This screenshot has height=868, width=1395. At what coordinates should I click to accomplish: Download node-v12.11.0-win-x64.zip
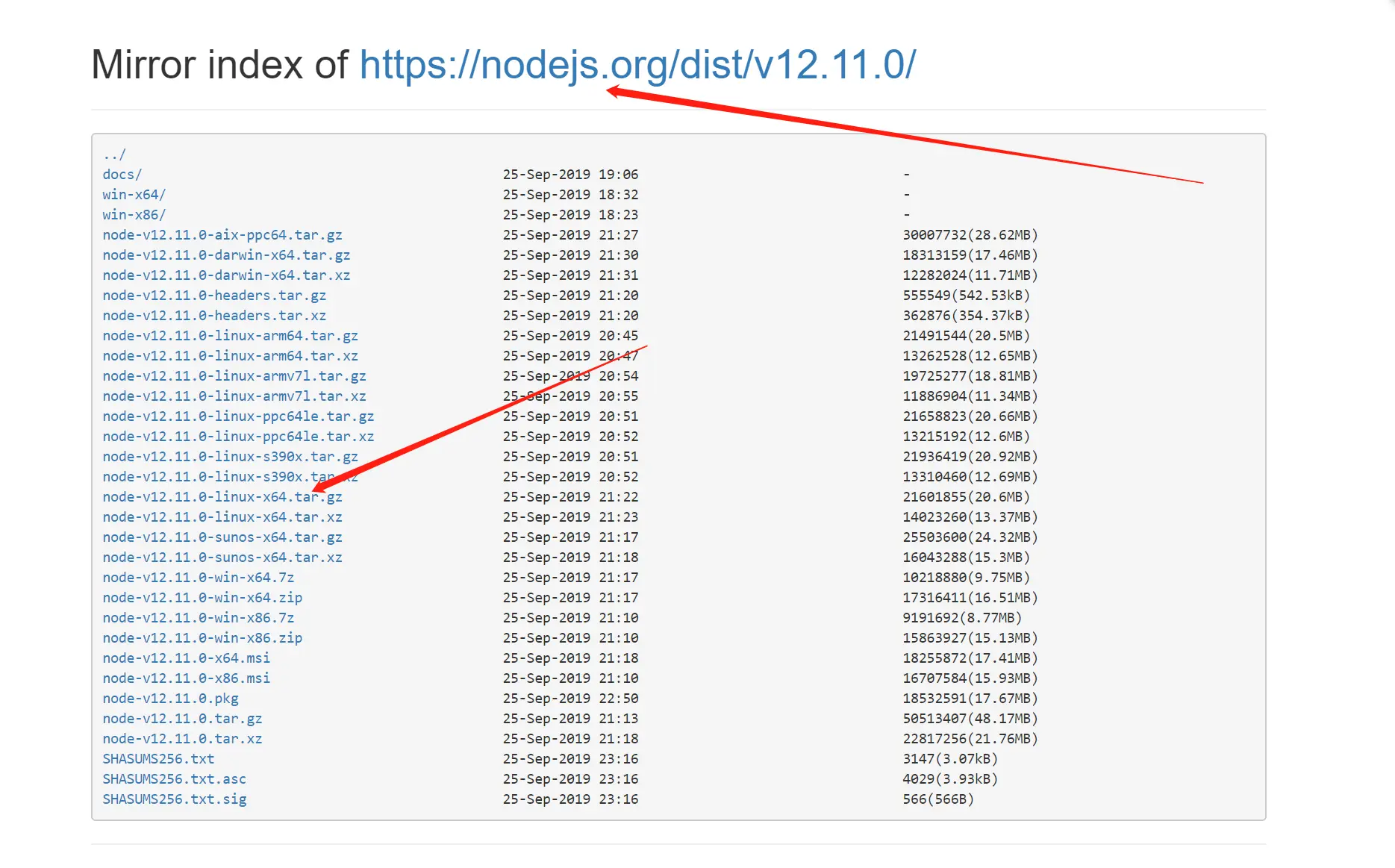(x=202, y=598)
